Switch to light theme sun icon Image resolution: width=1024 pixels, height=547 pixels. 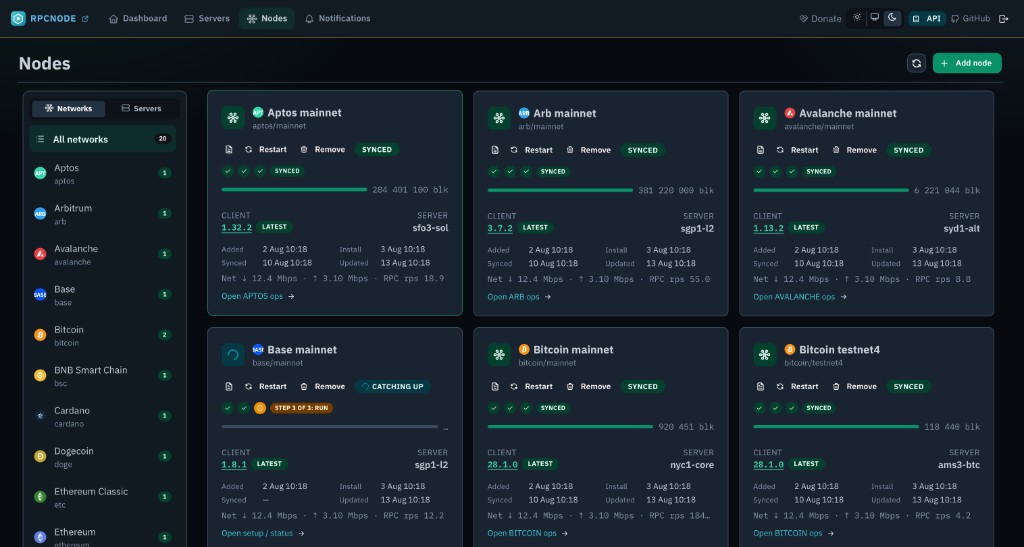point(857,18)
